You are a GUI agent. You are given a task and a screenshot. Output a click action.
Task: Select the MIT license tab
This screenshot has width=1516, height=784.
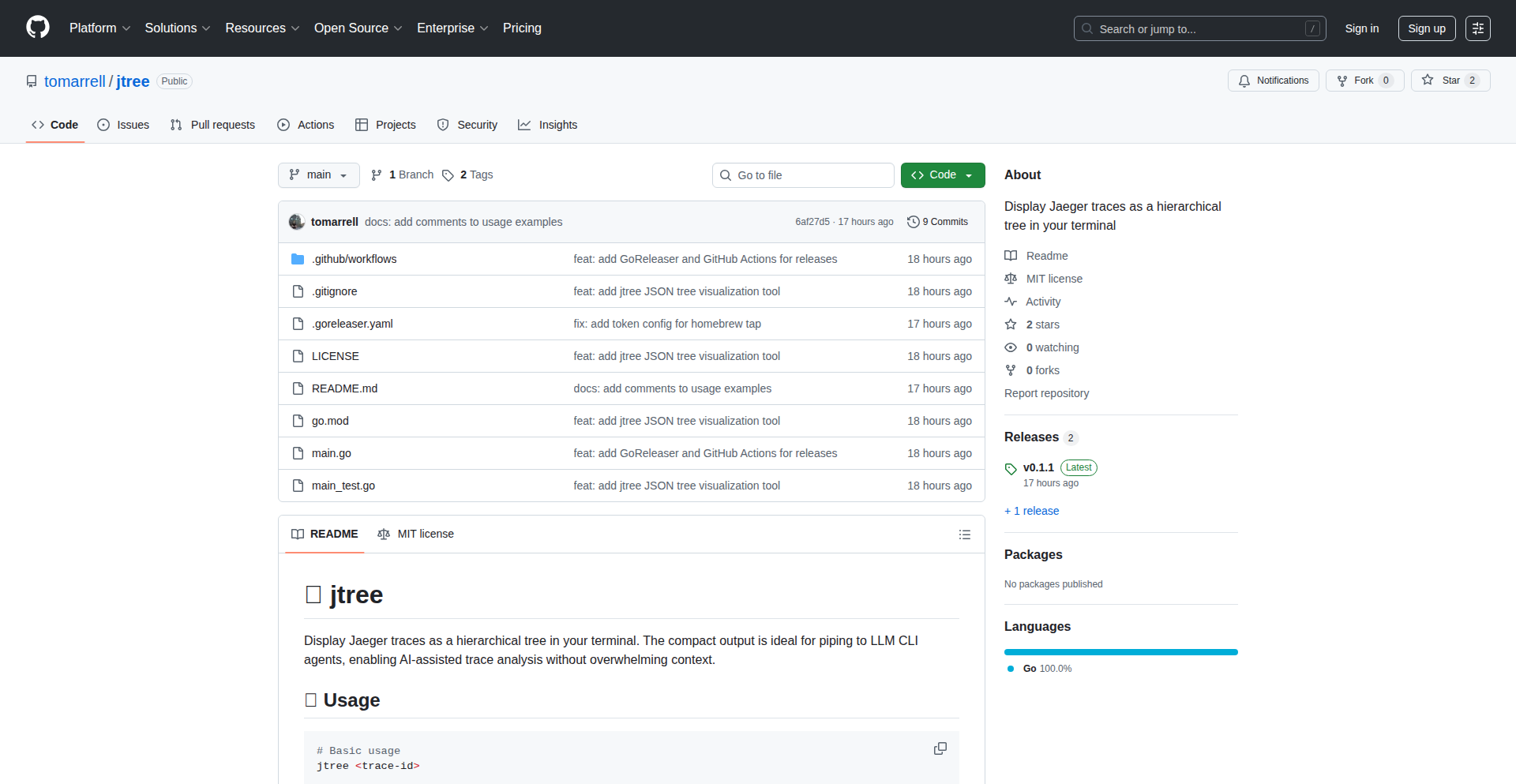tap(416, 535)
